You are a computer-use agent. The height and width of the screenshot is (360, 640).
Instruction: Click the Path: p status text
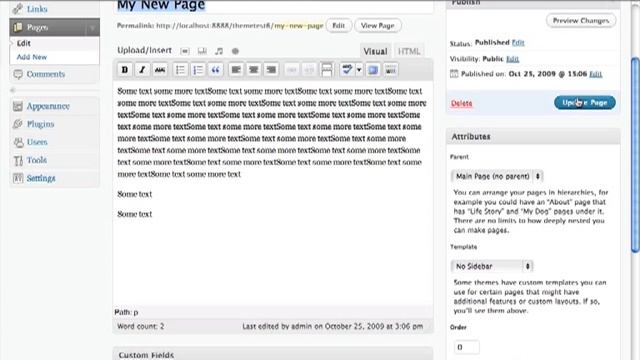tap(126, 312)
